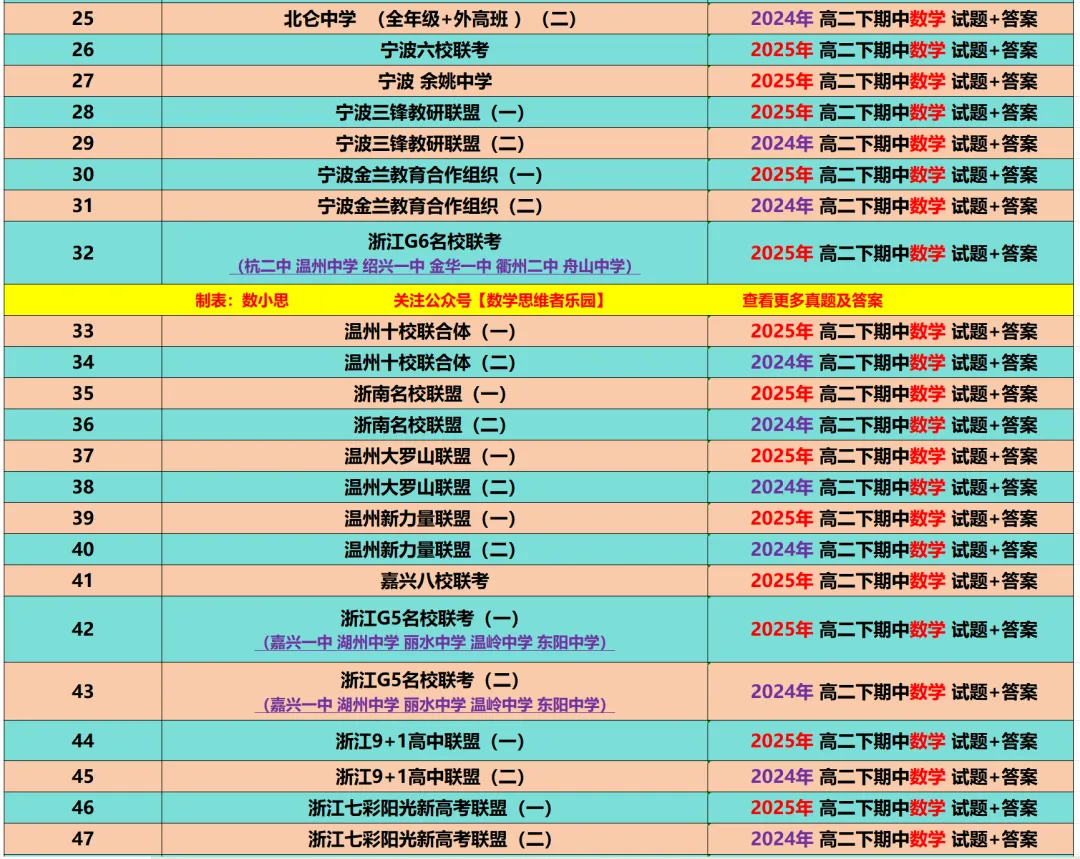
Task: Click the number 32 row index cell
Action: tap(83, 253)
